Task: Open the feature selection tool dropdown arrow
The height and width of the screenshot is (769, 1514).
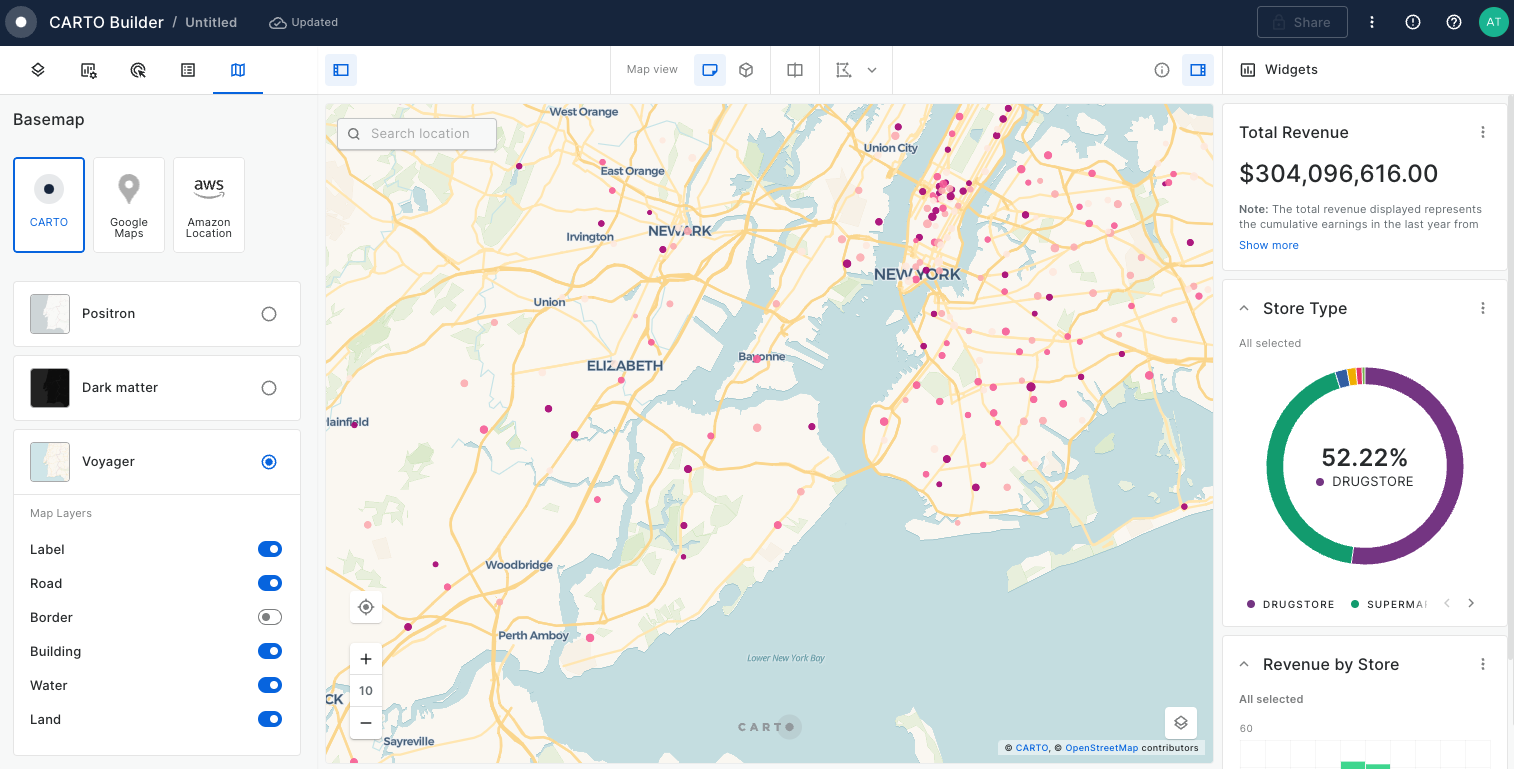Action: pos(872,70)
